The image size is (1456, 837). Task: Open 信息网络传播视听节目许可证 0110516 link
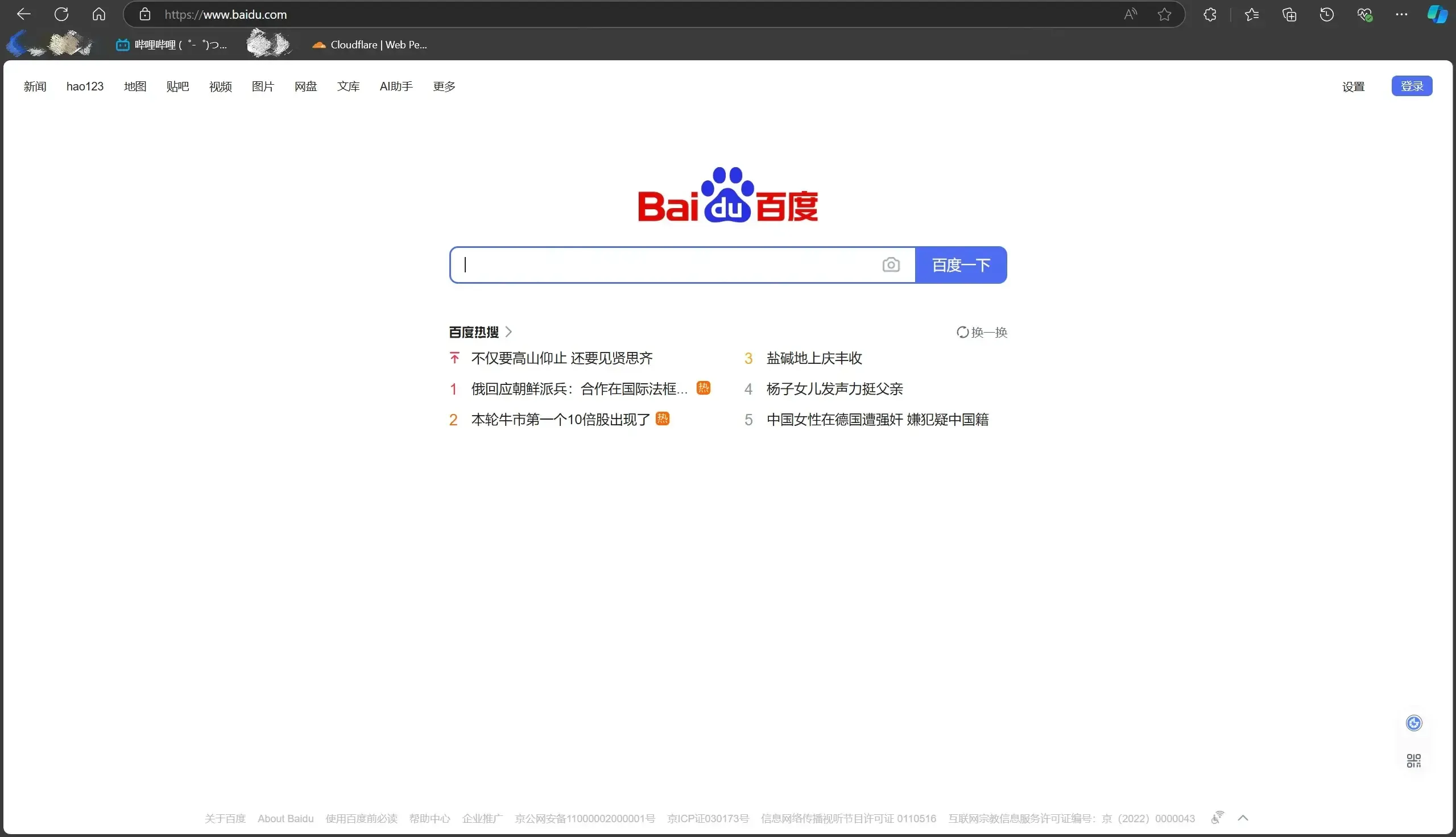849,818
